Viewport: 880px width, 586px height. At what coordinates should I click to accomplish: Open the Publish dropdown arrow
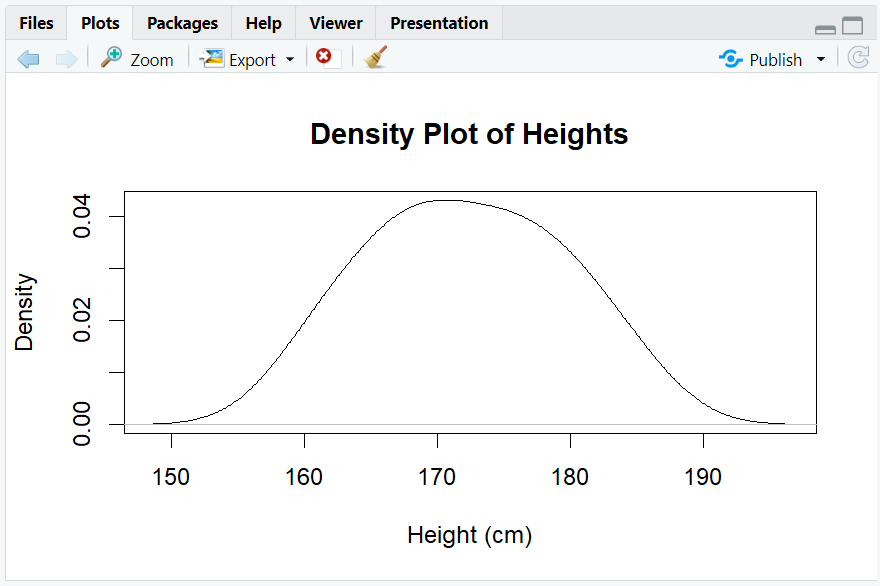[820, 58]
